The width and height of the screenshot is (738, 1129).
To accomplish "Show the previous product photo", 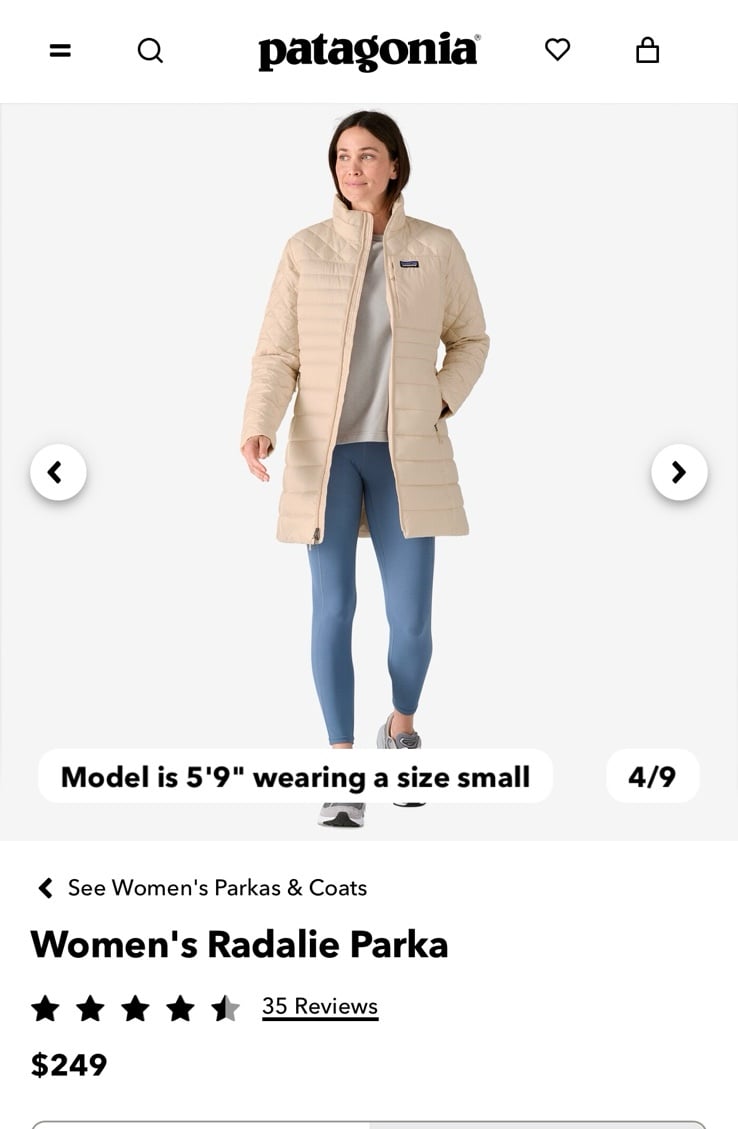I will (58, 472).
